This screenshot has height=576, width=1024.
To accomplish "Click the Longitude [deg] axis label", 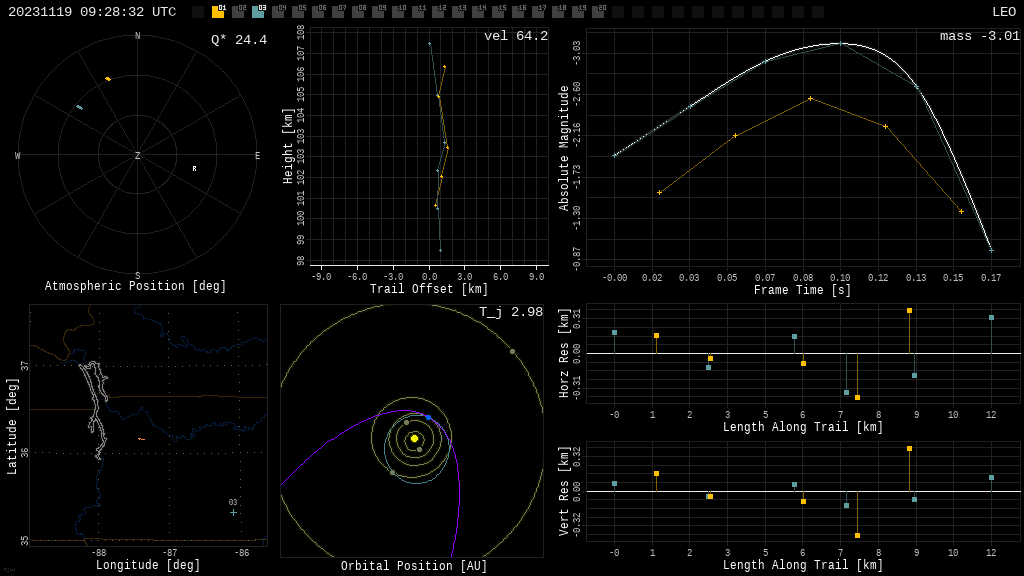I will click(x=148, y=565).
